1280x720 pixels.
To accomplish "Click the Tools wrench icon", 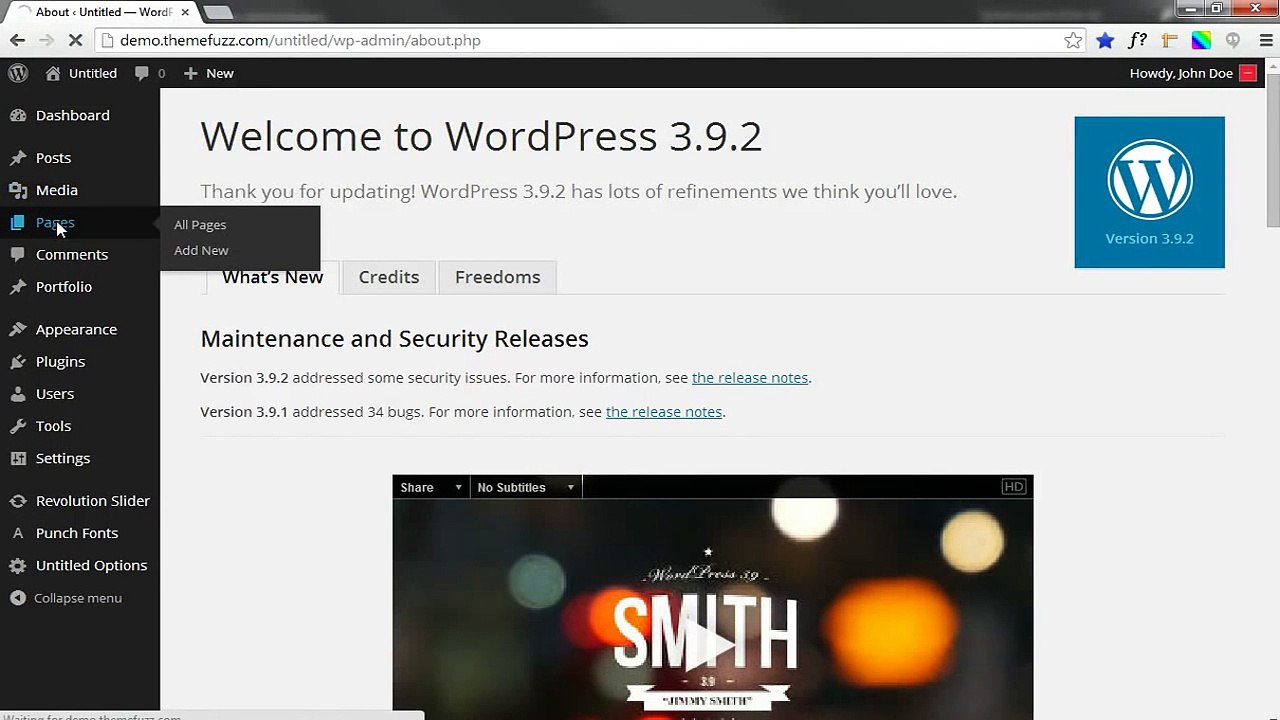I will coord(18,426).
